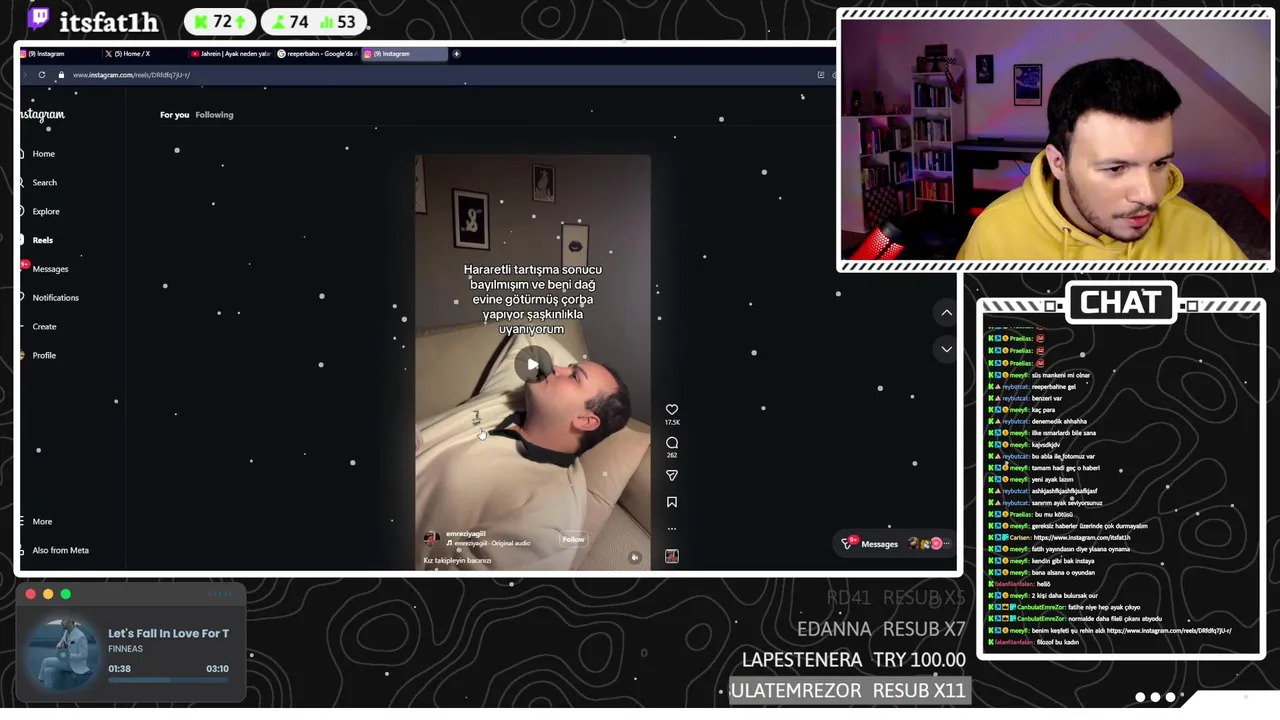This screenshot has width=1280, height=720.
Task: Play the reel with center play button
Action: (533, 364)
